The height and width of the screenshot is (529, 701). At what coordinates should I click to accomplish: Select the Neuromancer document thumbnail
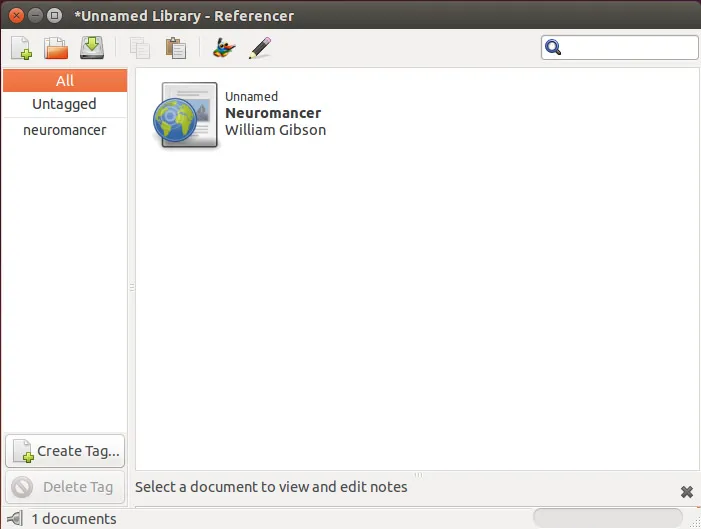coord(187,116)
